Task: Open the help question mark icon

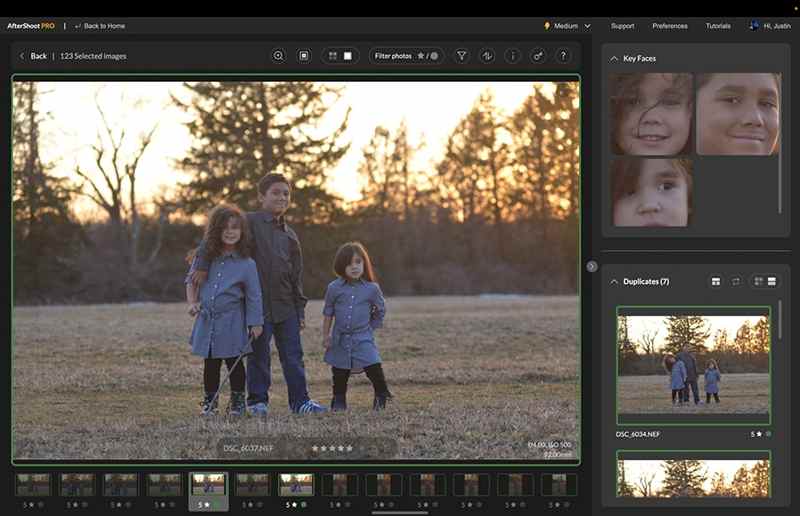Action: 563,56
